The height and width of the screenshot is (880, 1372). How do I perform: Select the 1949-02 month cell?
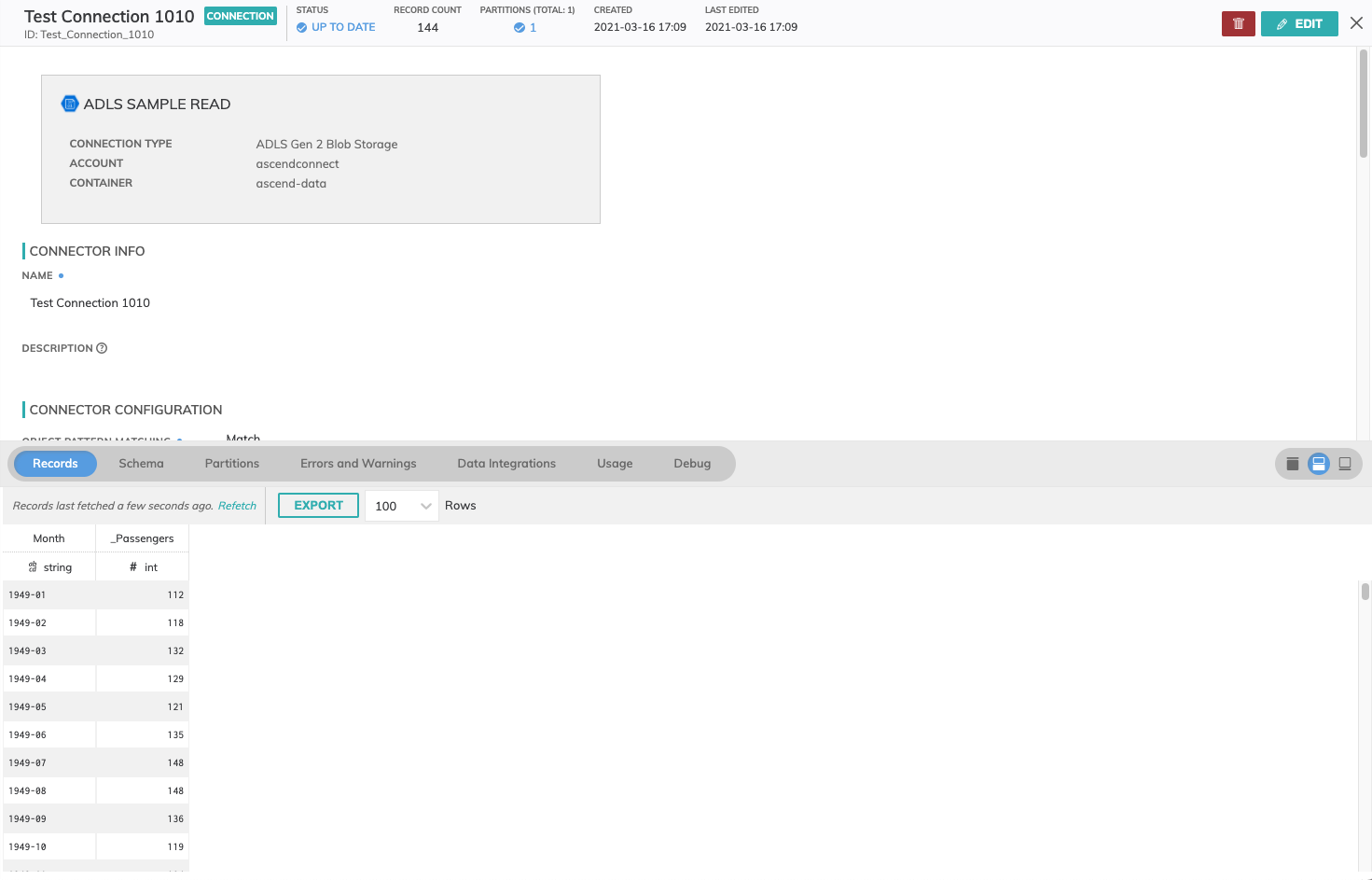point(49,622)
